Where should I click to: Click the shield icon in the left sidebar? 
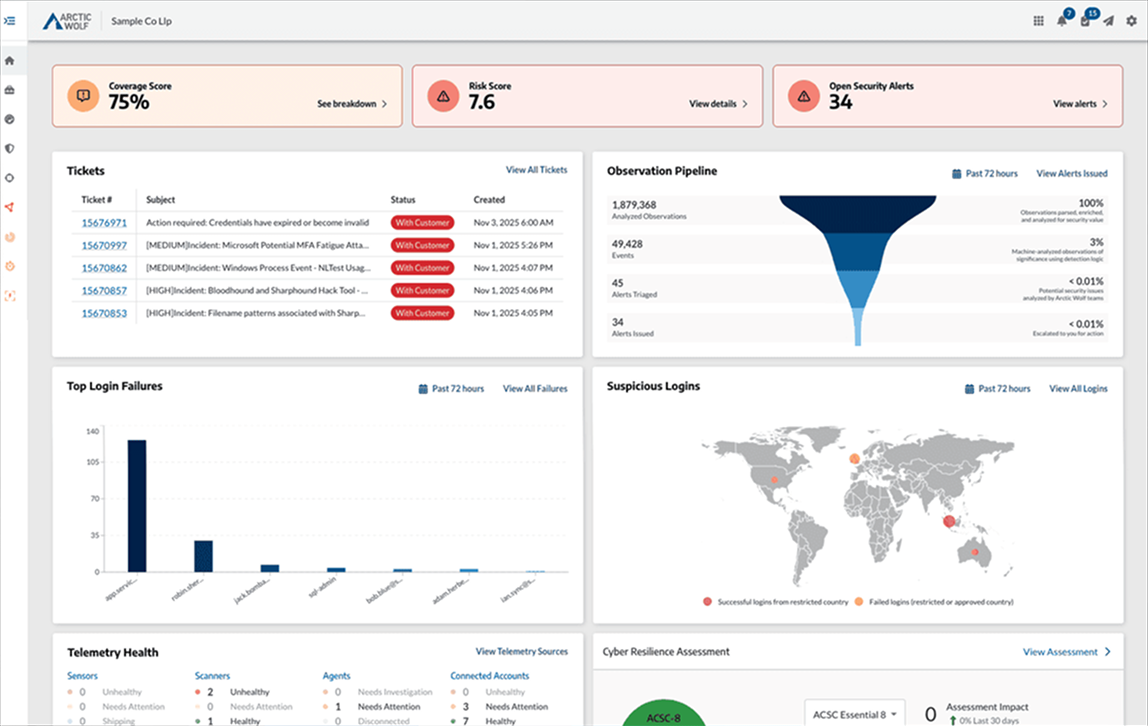[x=10, y=148]
